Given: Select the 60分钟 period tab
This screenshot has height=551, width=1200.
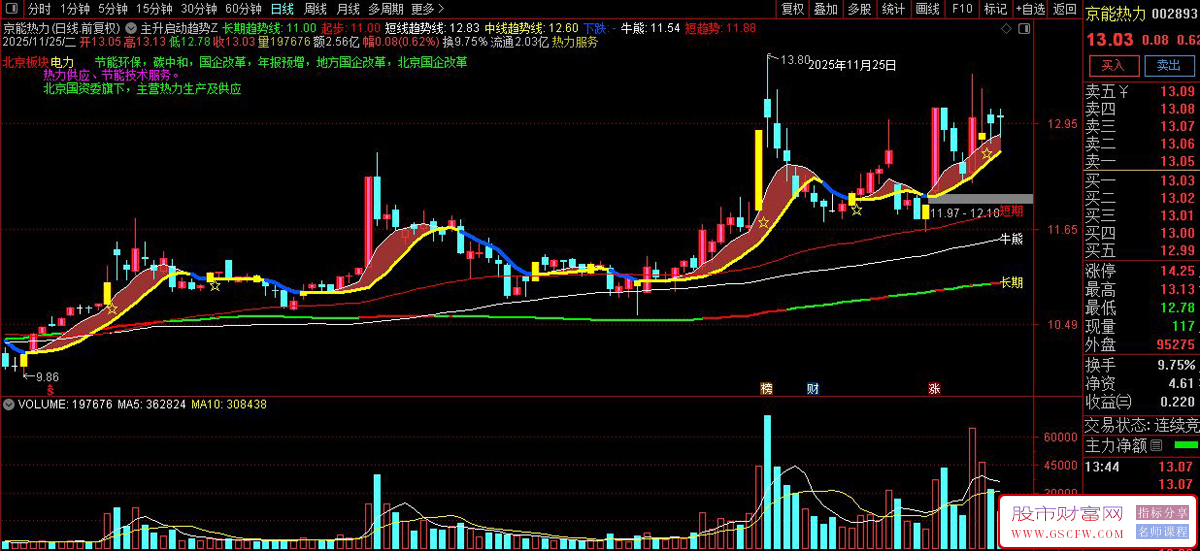Looking at the screenshot, I should [x=242, y=9].
